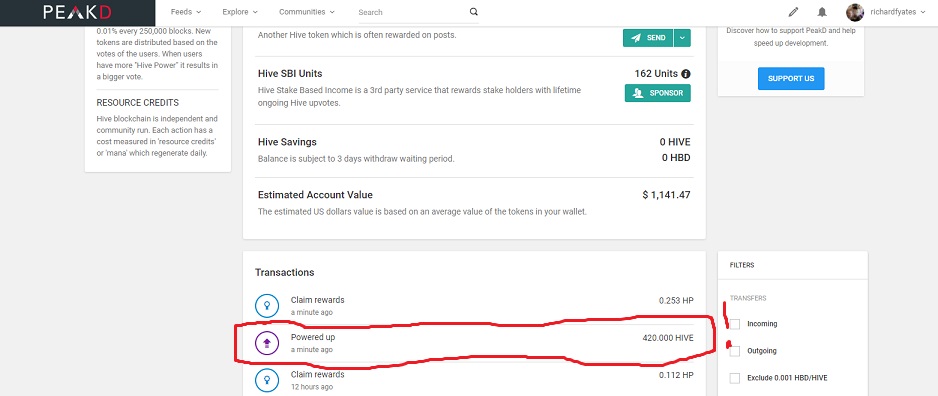This screenshot has height=396, width=938.
Task: Click the SUPPORT US button
Action: [791, 78]
